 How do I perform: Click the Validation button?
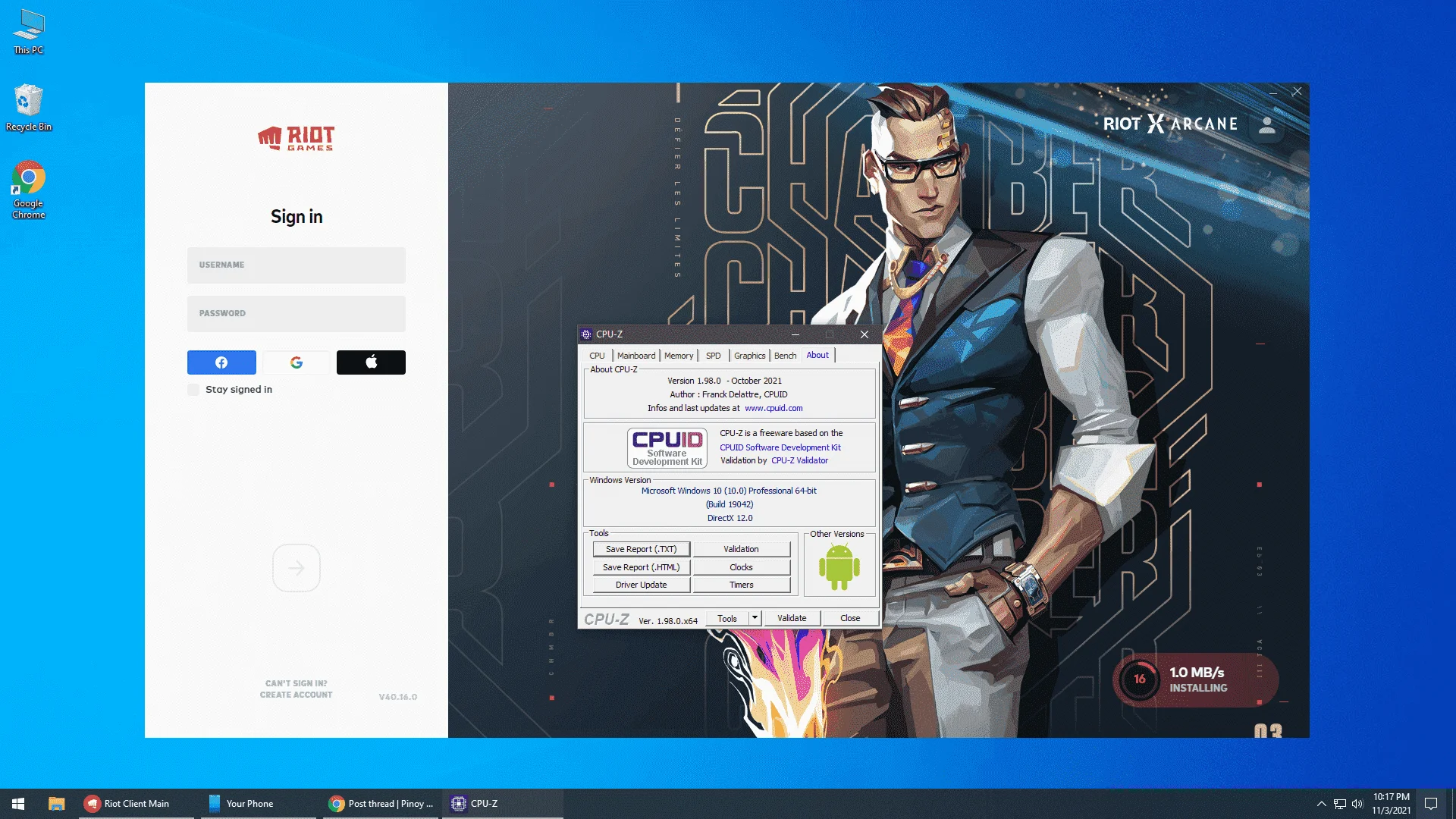point(742,549)
